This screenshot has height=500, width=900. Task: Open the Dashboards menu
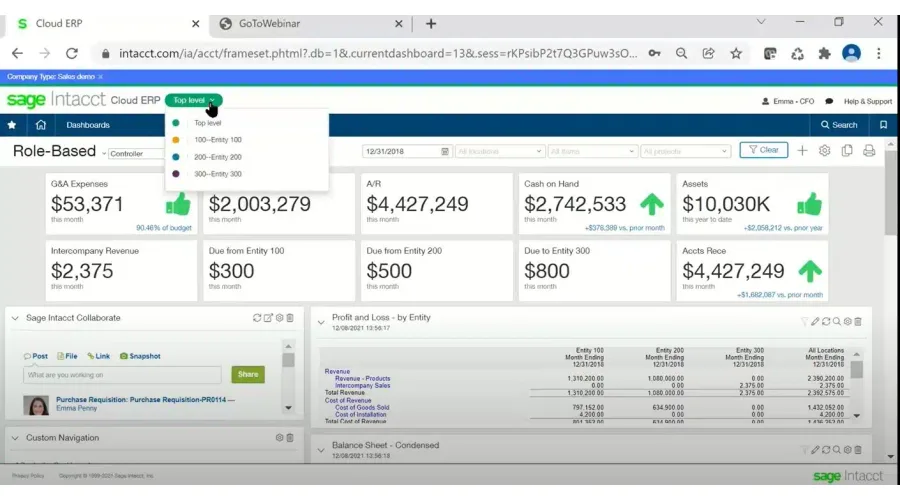[x=88, y=125]
